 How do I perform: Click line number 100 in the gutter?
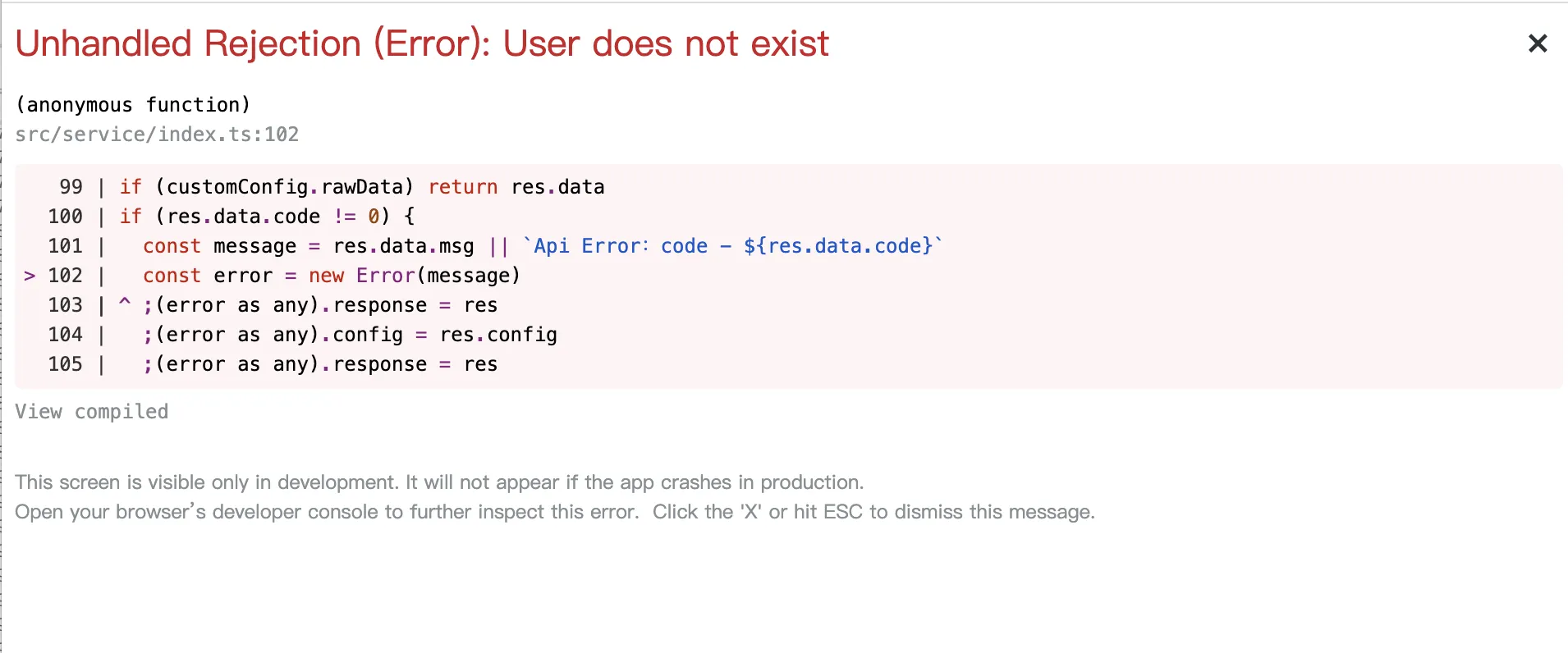point(66,217)
